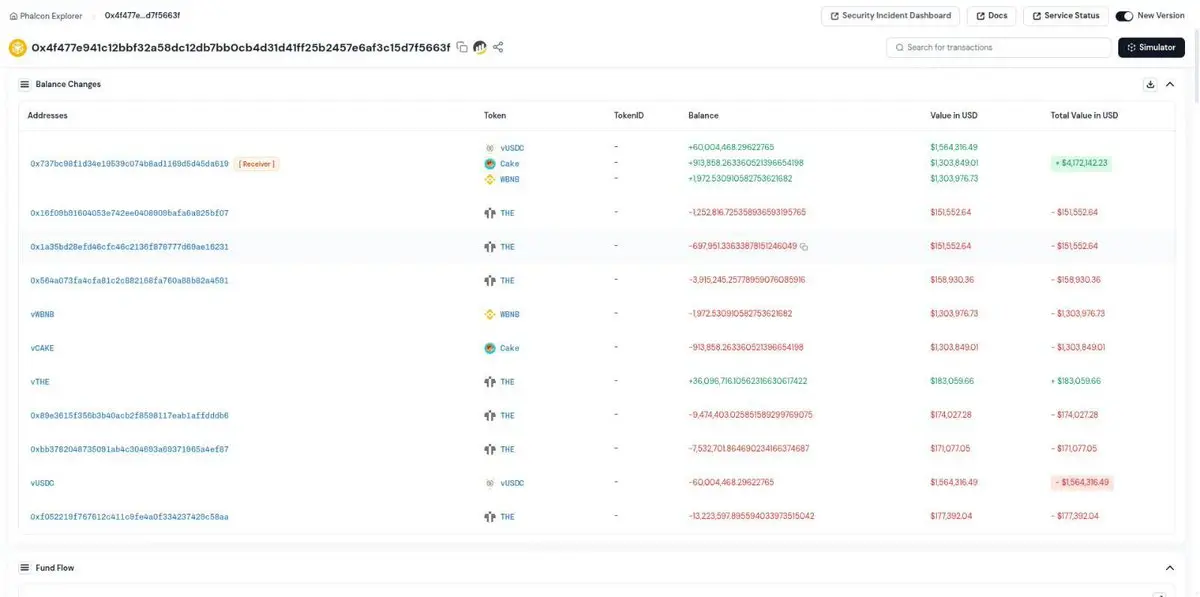Open the vTHE address link
Image resolution: width=1200 pixels, height=597 pixels.
coord(42,382)
